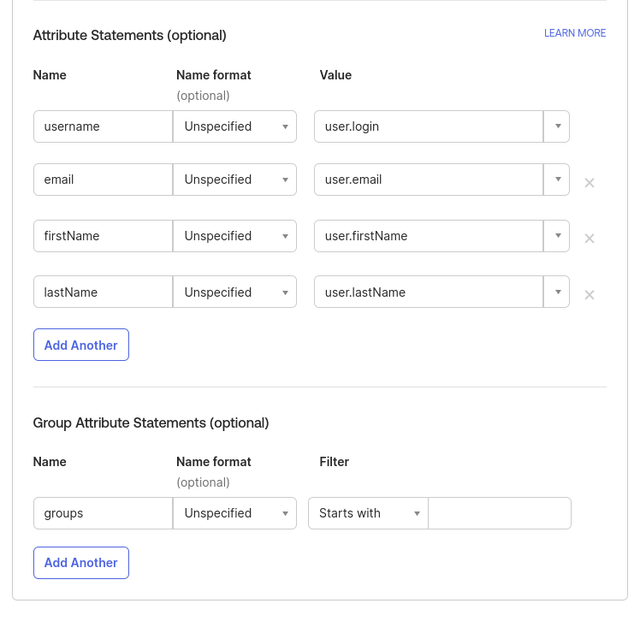Screen dimensions: 640x620
Task: Open Name format dropdown for lastName
Action: pyautogui.click(x=235, y=292)
